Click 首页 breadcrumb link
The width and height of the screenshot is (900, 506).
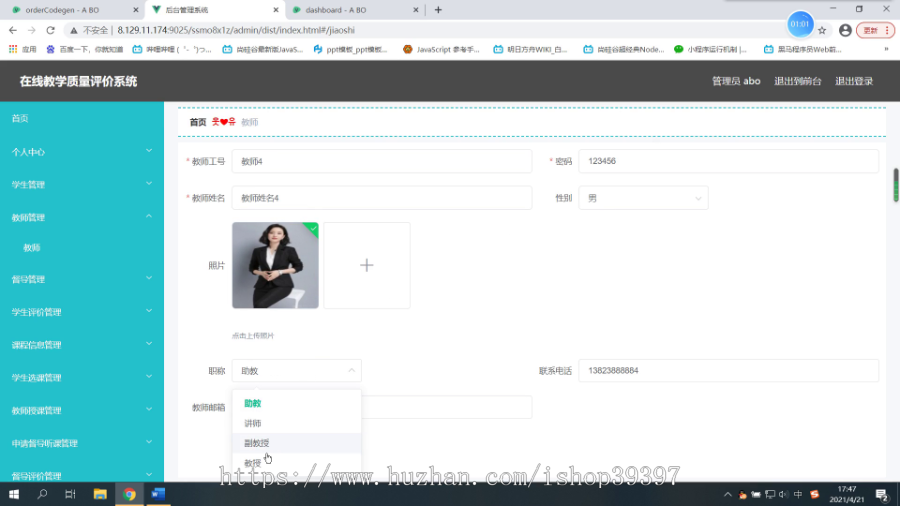coord(197,122)
